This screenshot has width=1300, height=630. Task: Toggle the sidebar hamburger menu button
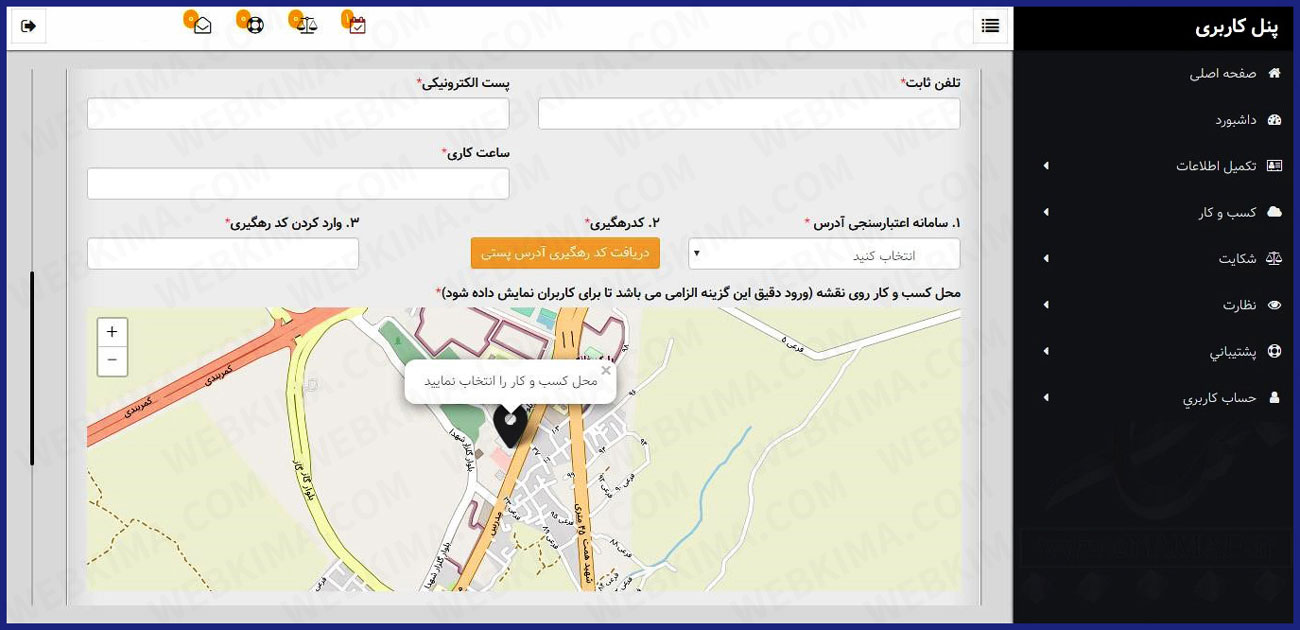(x=990, y=26)
